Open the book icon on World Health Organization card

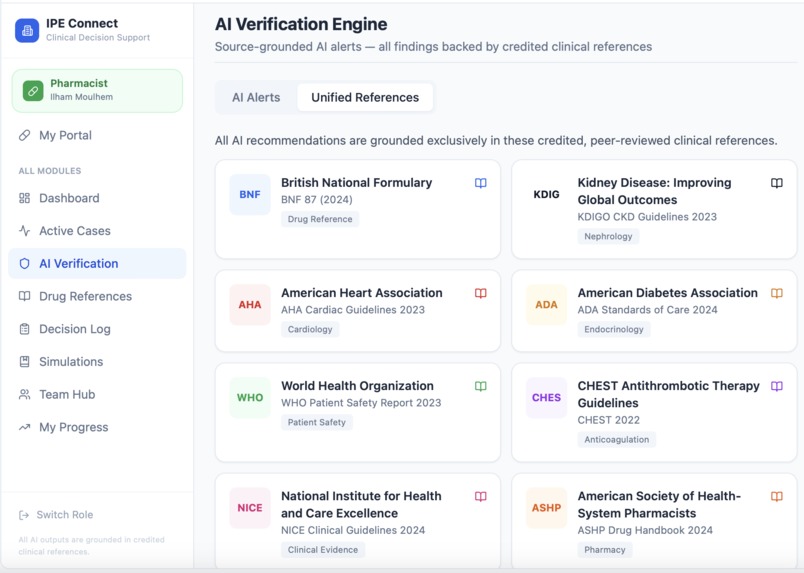(x=480, y=386)
